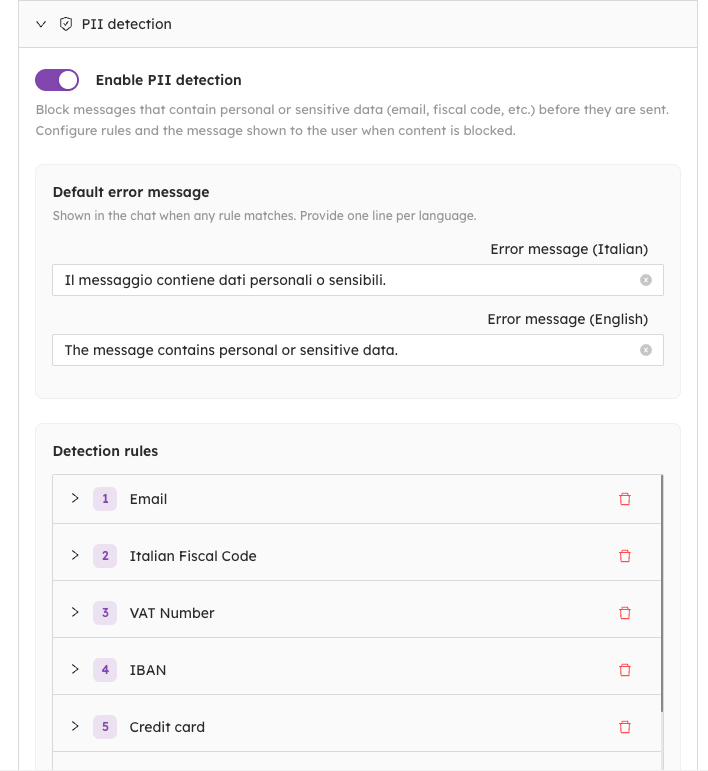Disable the PII detection toggle

(x=57, y=80)
